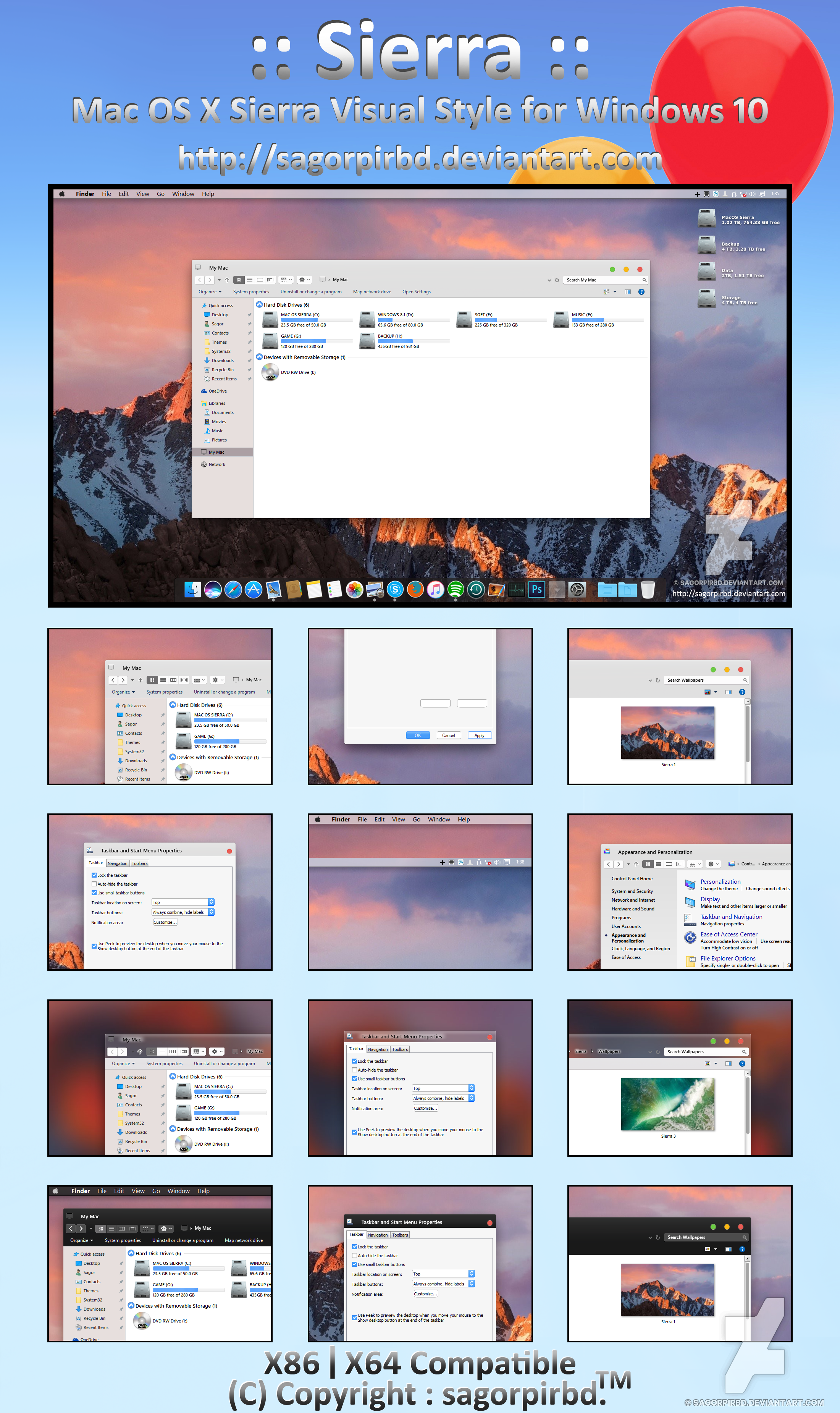
Task: Open the Mail stamp icon in dock
Action: pyautogui.click(x=273, y=589)
